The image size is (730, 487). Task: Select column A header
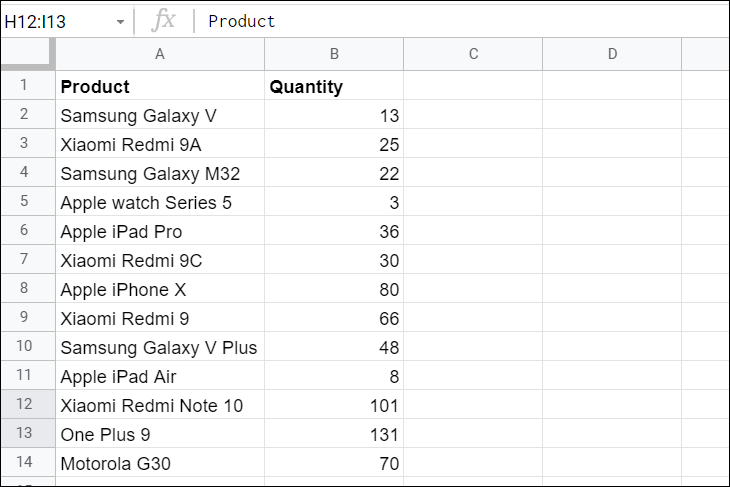160,54
